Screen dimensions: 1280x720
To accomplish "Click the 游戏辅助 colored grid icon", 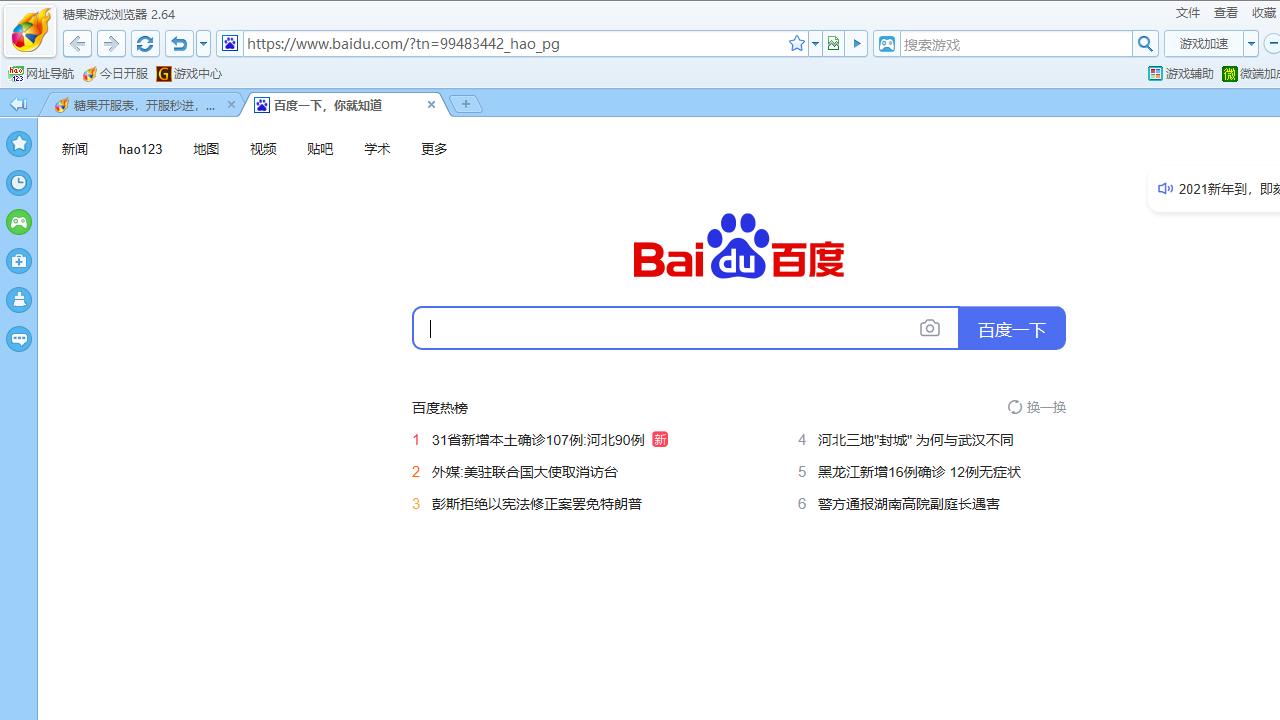I will click(1155, 73).
